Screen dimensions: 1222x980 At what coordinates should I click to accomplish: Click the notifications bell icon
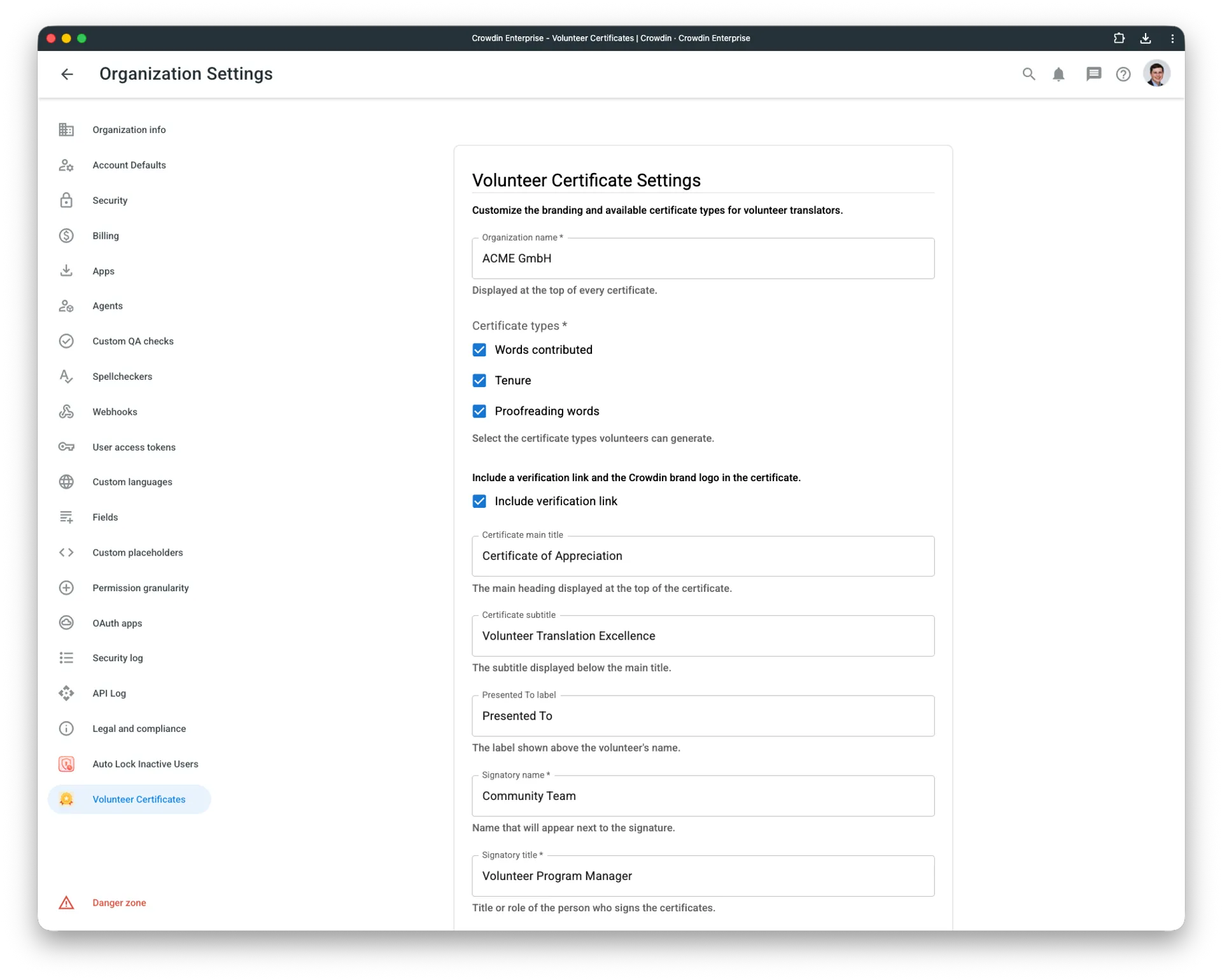1059,74
